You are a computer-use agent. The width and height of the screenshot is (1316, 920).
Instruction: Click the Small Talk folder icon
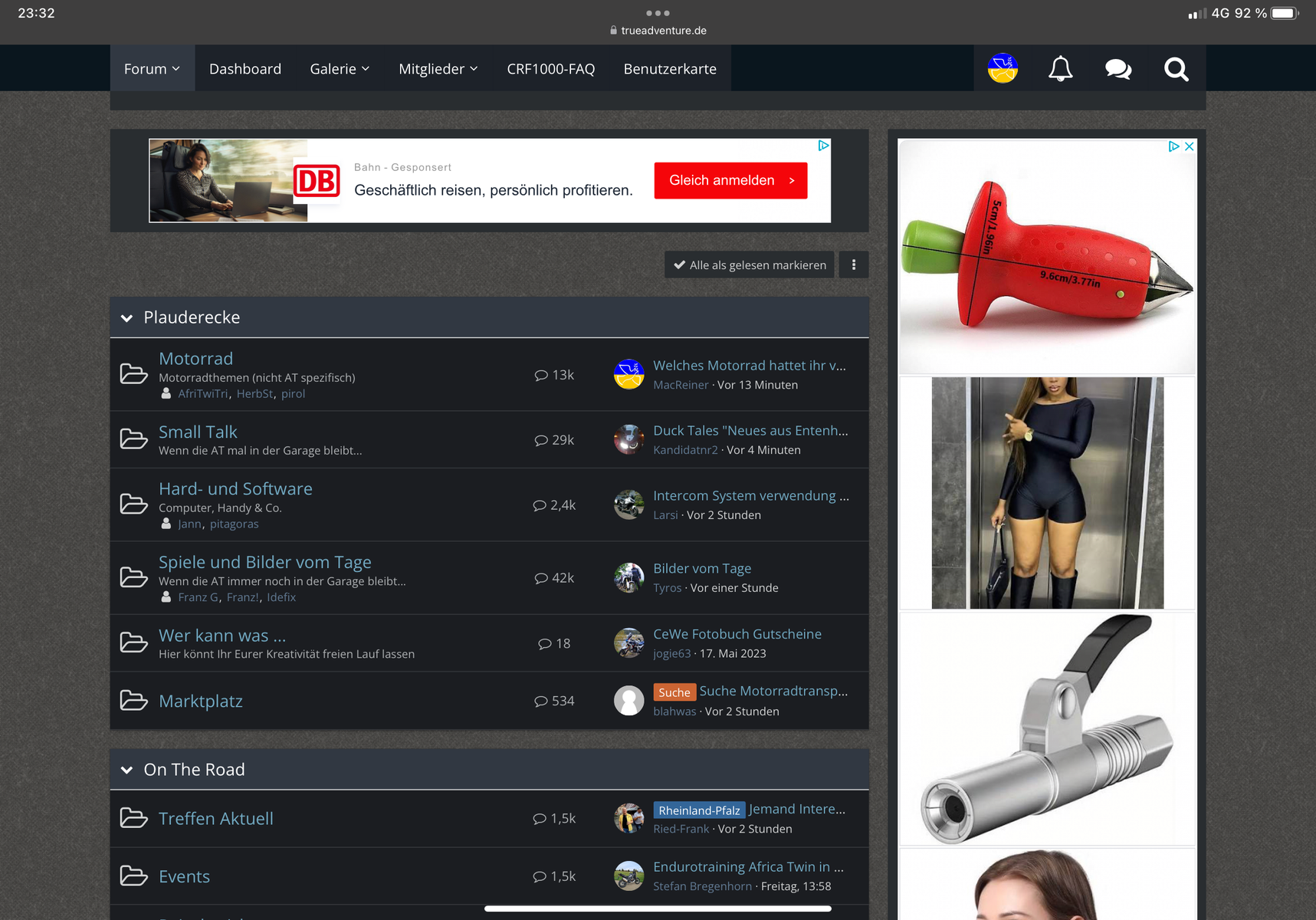pyautogui.click(x=134, y=439)
